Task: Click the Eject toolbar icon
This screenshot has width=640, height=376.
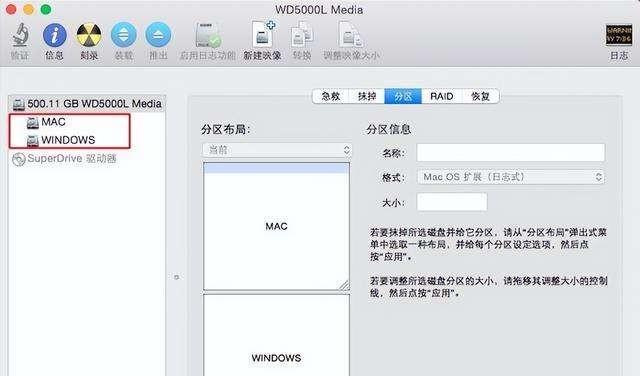Action: (x=158, y=35)
